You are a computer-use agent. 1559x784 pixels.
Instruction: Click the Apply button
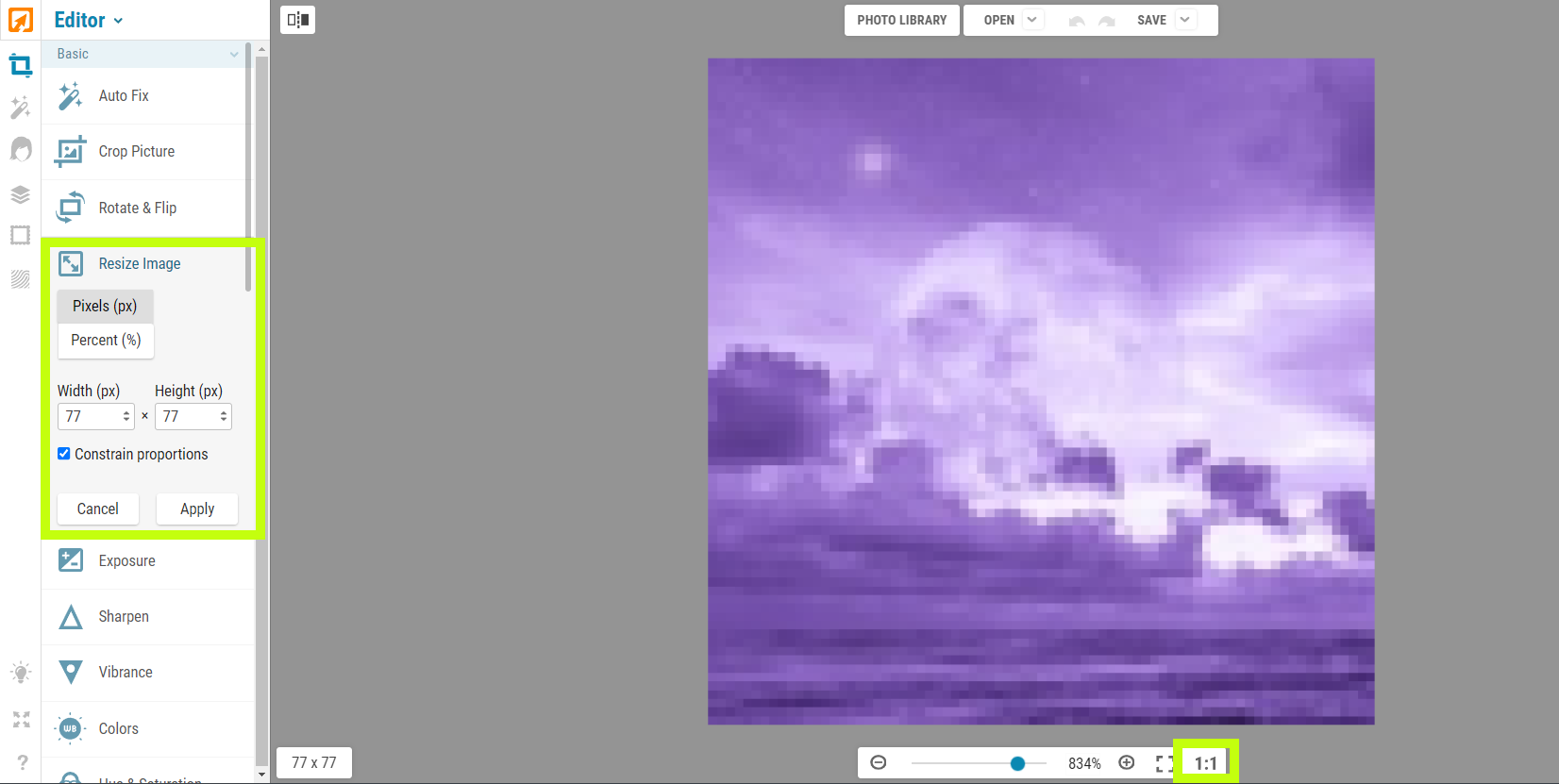197,509
